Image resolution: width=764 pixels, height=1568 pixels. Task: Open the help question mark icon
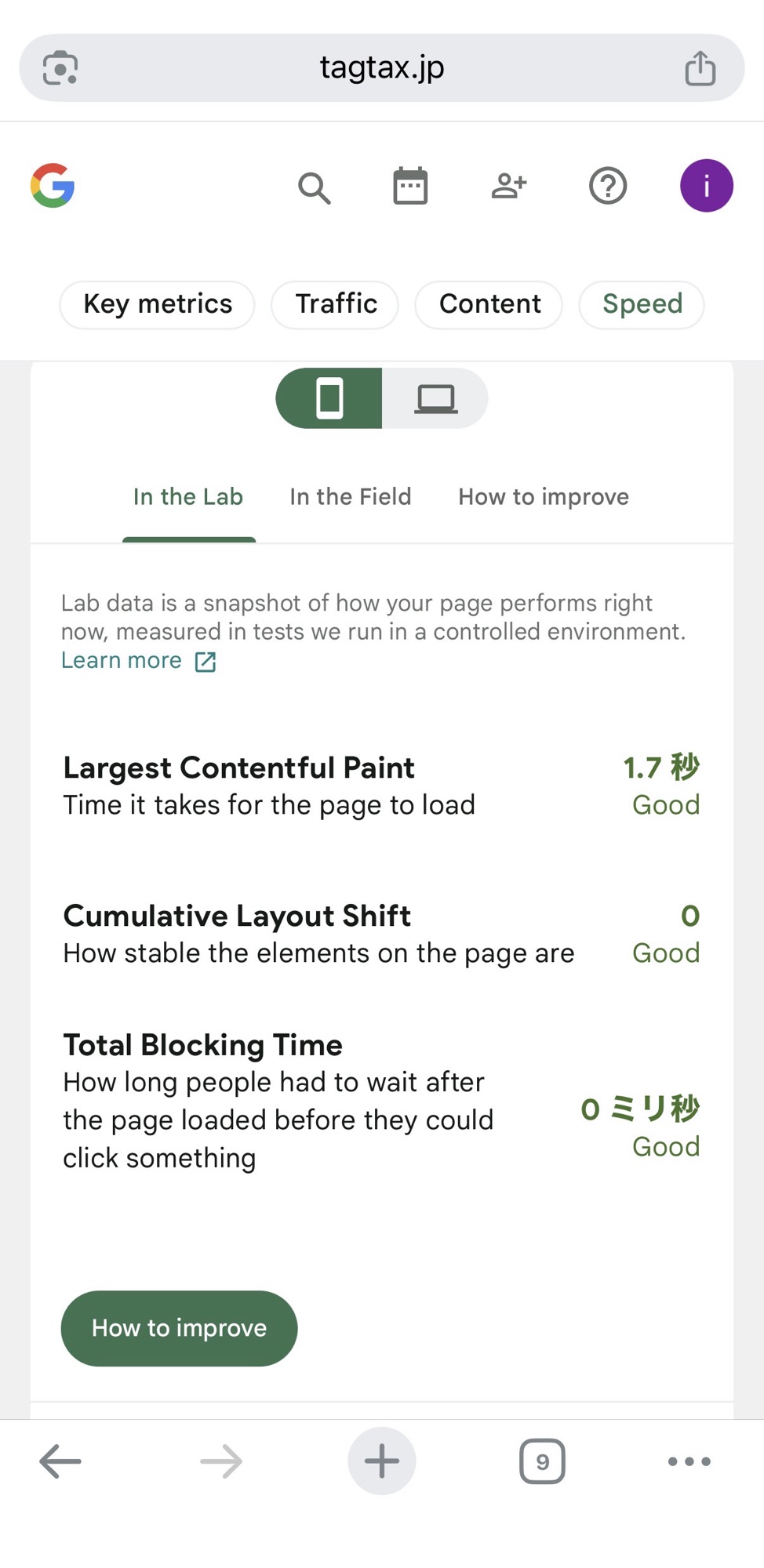coord(607,186)
